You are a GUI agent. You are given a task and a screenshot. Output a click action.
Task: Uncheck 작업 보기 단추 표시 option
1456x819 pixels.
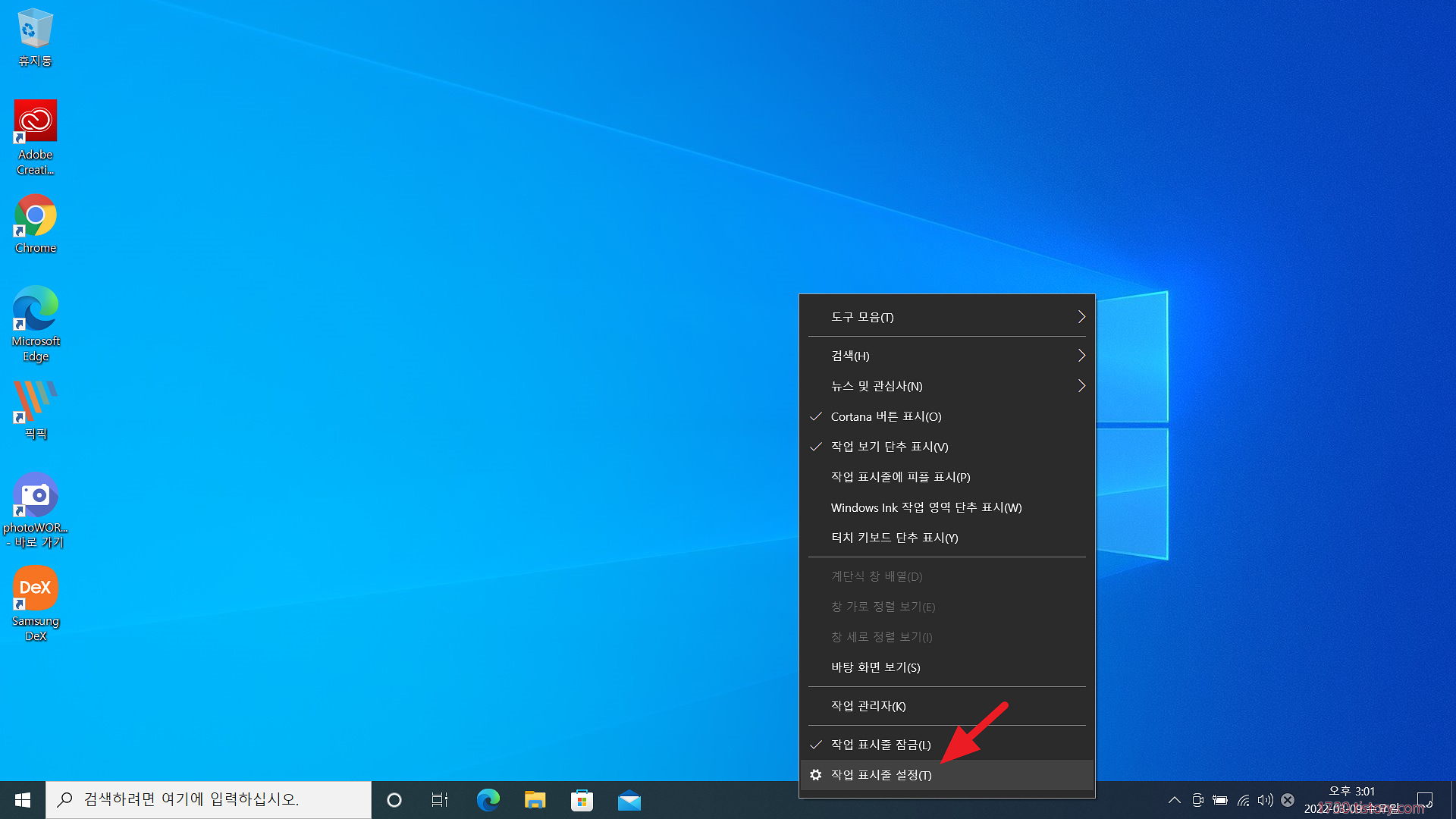tap(889, 447)
